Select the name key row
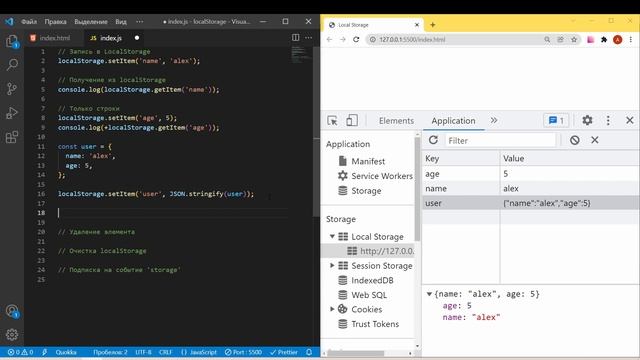 tap(531, 189)
